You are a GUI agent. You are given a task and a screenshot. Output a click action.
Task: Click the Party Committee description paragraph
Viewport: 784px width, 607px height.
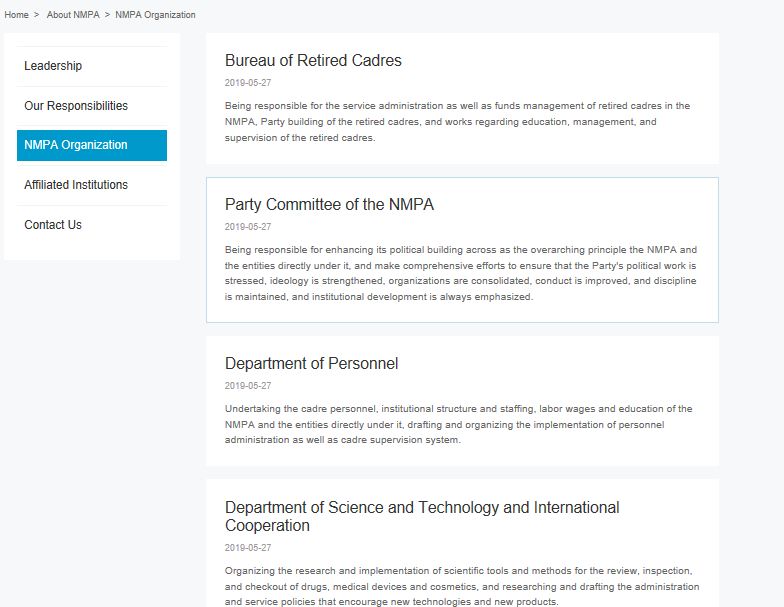[460, 273]
